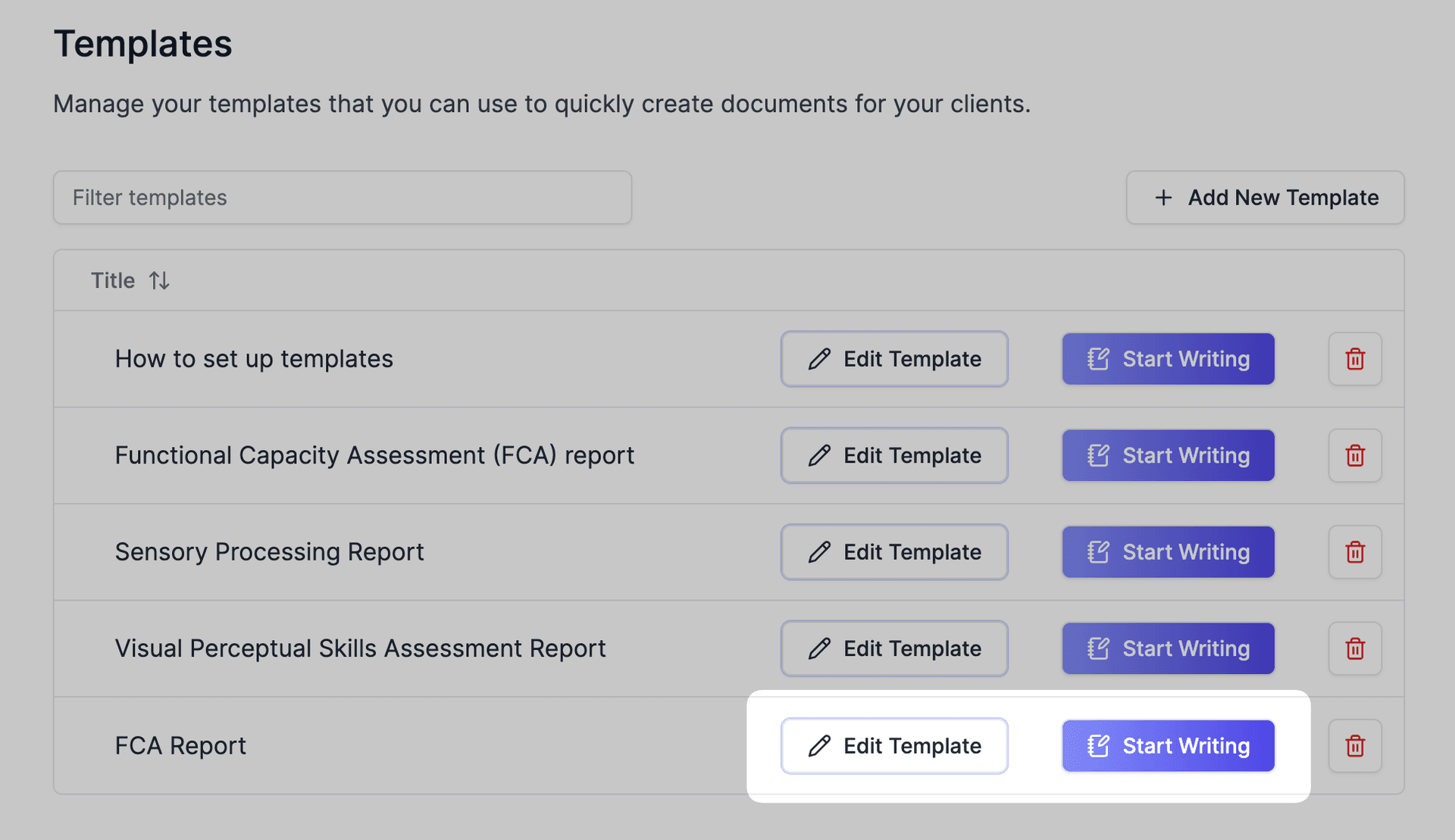The width and height of the screenshot is (1455, 840).
Task: Edit Visual Perceptual Skills Assessment Report template
Action: click(894, 648)
